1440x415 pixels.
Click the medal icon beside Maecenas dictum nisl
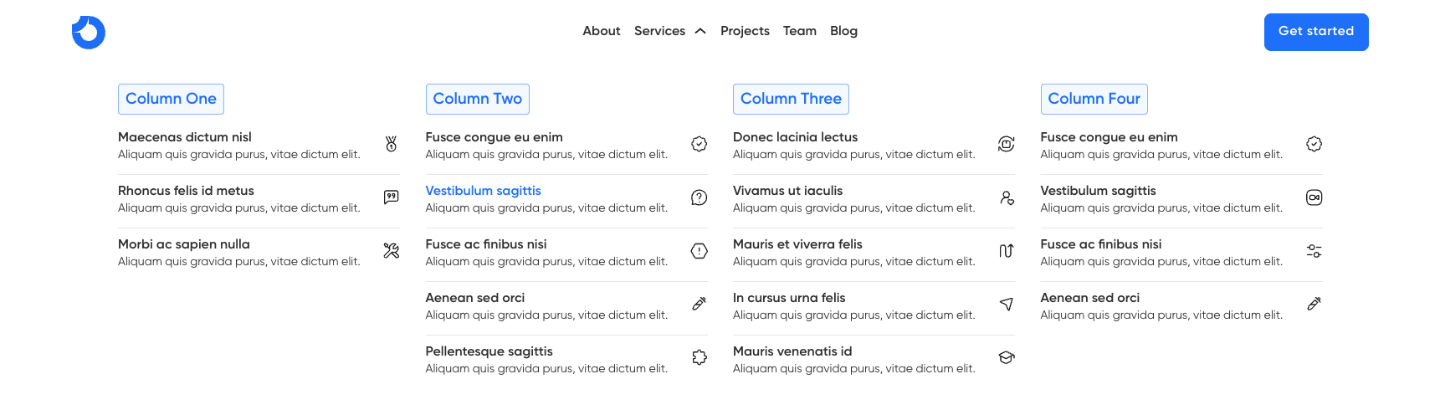[391, 144]
